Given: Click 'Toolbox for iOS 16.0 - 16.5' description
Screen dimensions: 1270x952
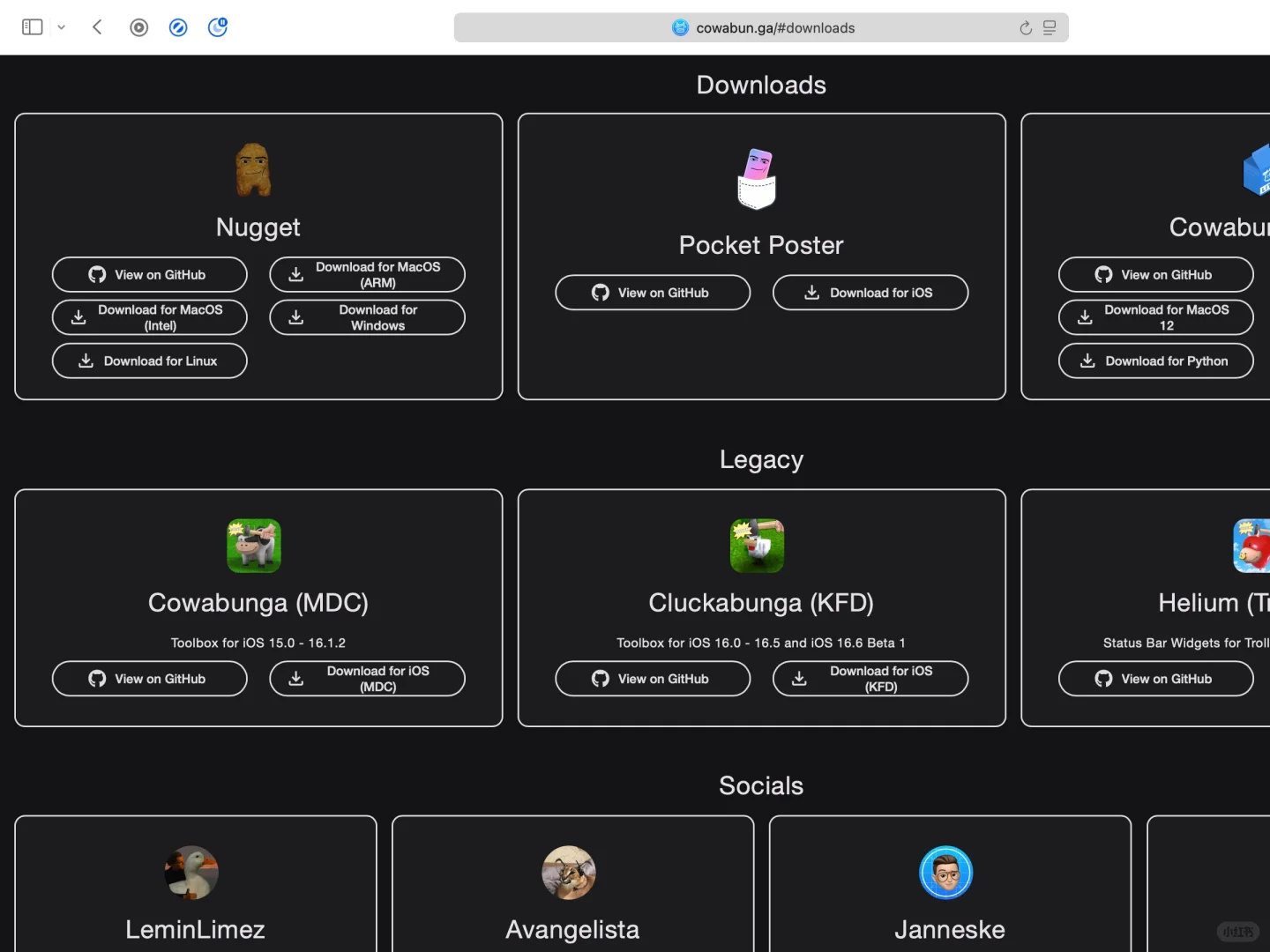Looking at the screenshot, I should point(761,643).
